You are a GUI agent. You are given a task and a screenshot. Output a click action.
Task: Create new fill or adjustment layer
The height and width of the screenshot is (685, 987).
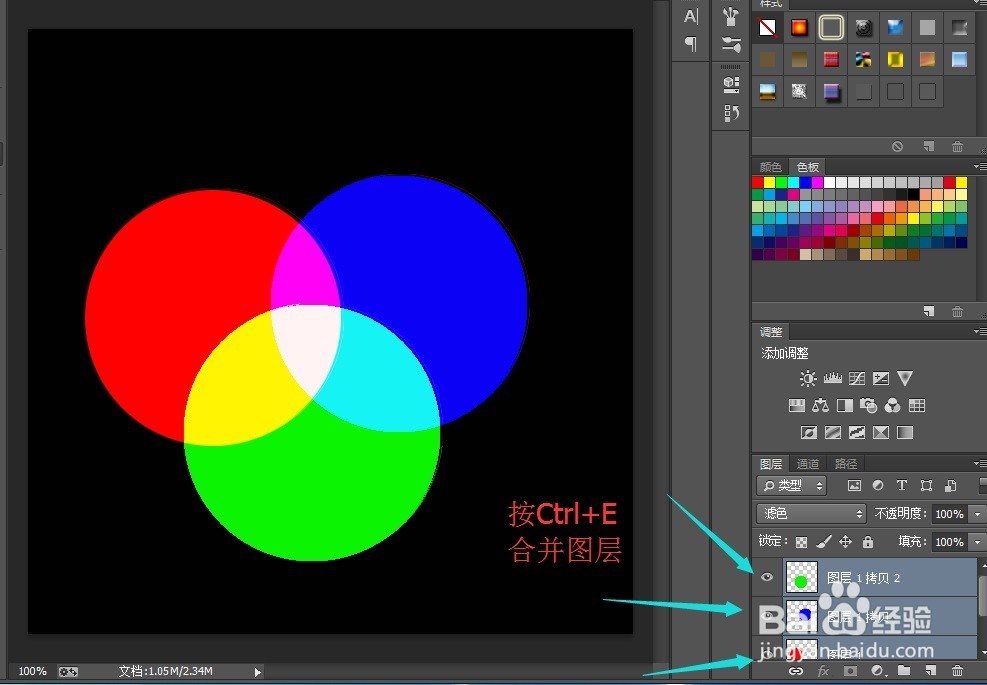tap(877, 671)
